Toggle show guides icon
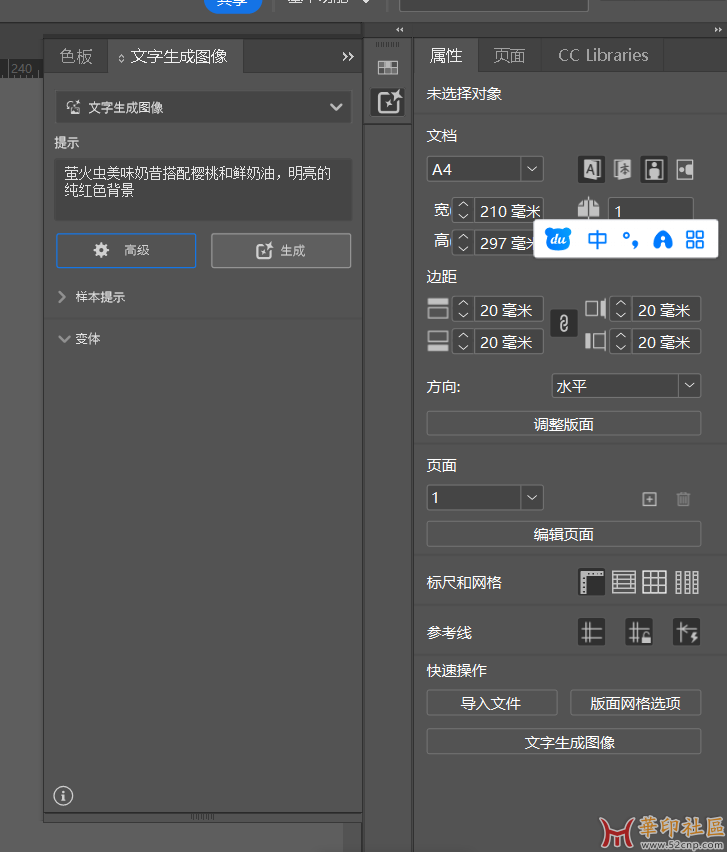This screenshot has height=852, width=727. click(x=591, y=632)
